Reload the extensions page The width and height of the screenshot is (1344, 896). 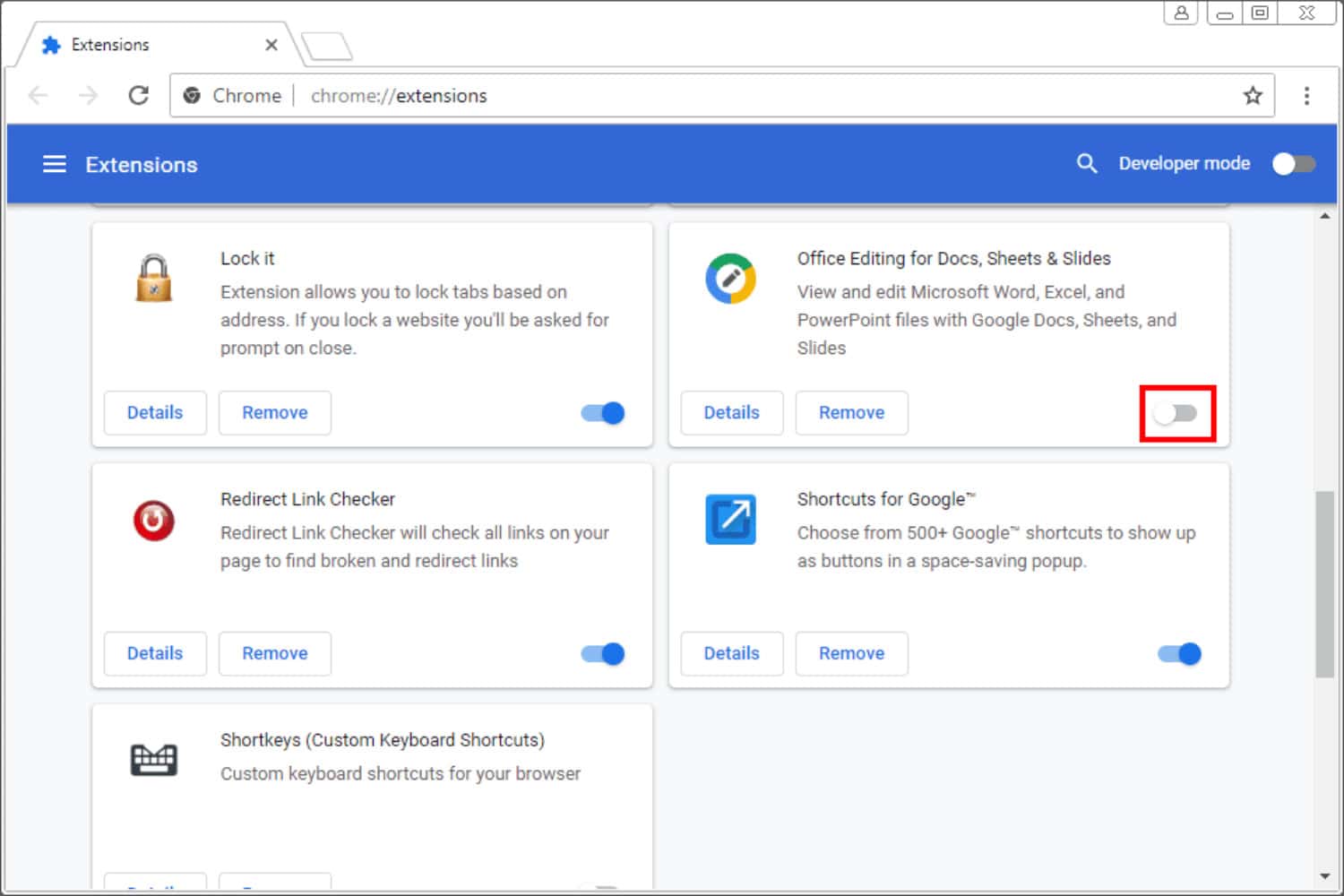click(x=139, y=95)
